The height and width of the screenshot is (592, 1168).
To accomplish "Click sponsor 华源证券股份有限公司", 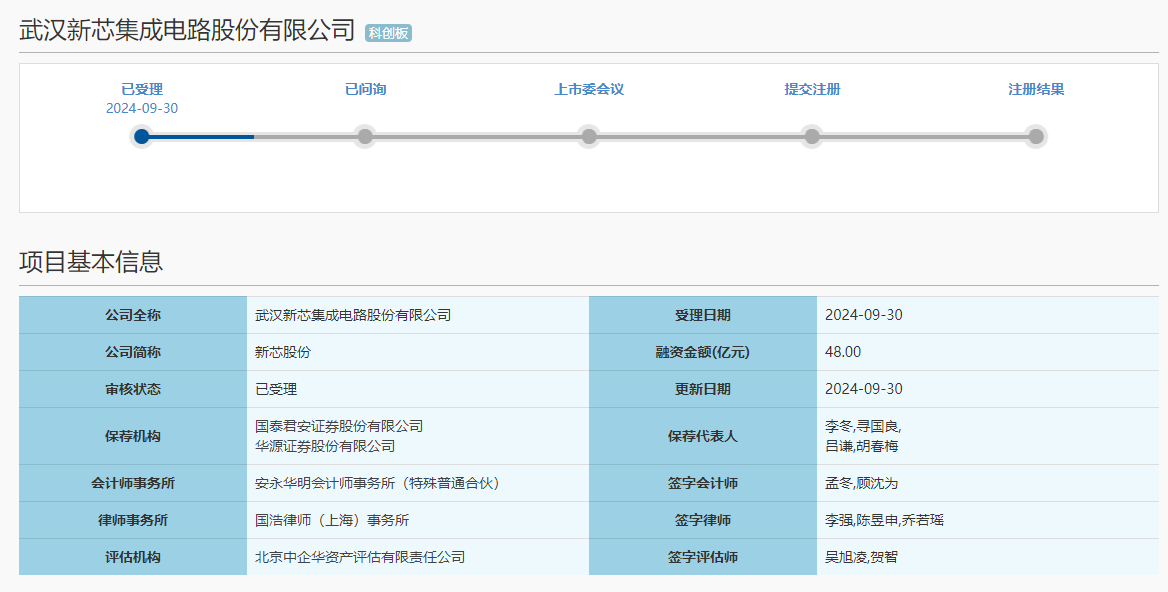I will coord(325,446).
